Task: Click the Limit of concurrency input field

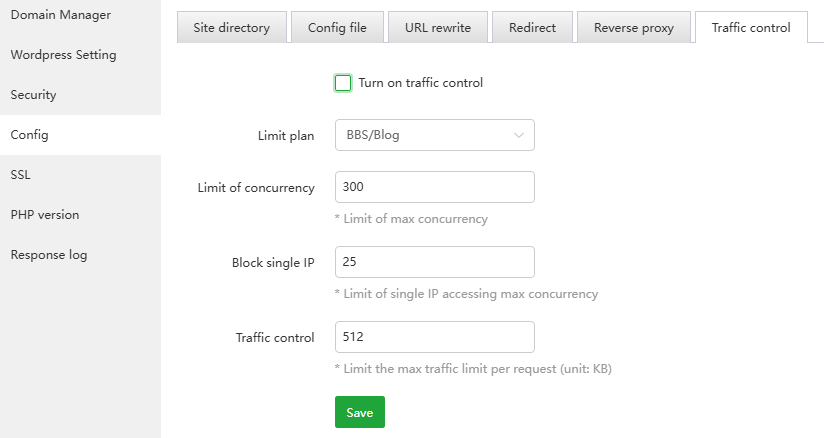Action: point(434,187)
